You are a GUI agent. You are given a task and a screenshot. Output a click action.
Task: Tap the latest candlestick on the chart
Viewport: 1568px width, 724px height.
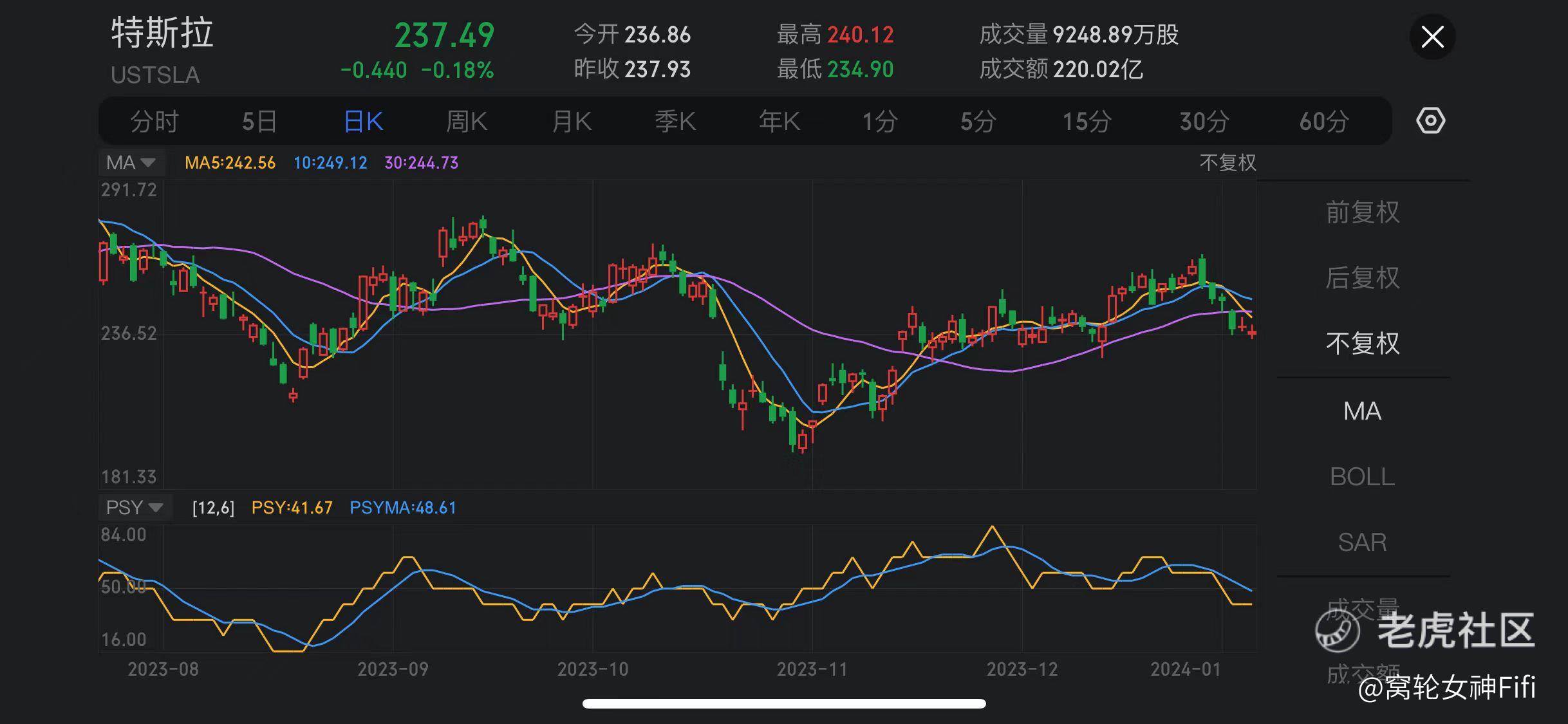coord(1252,332)
